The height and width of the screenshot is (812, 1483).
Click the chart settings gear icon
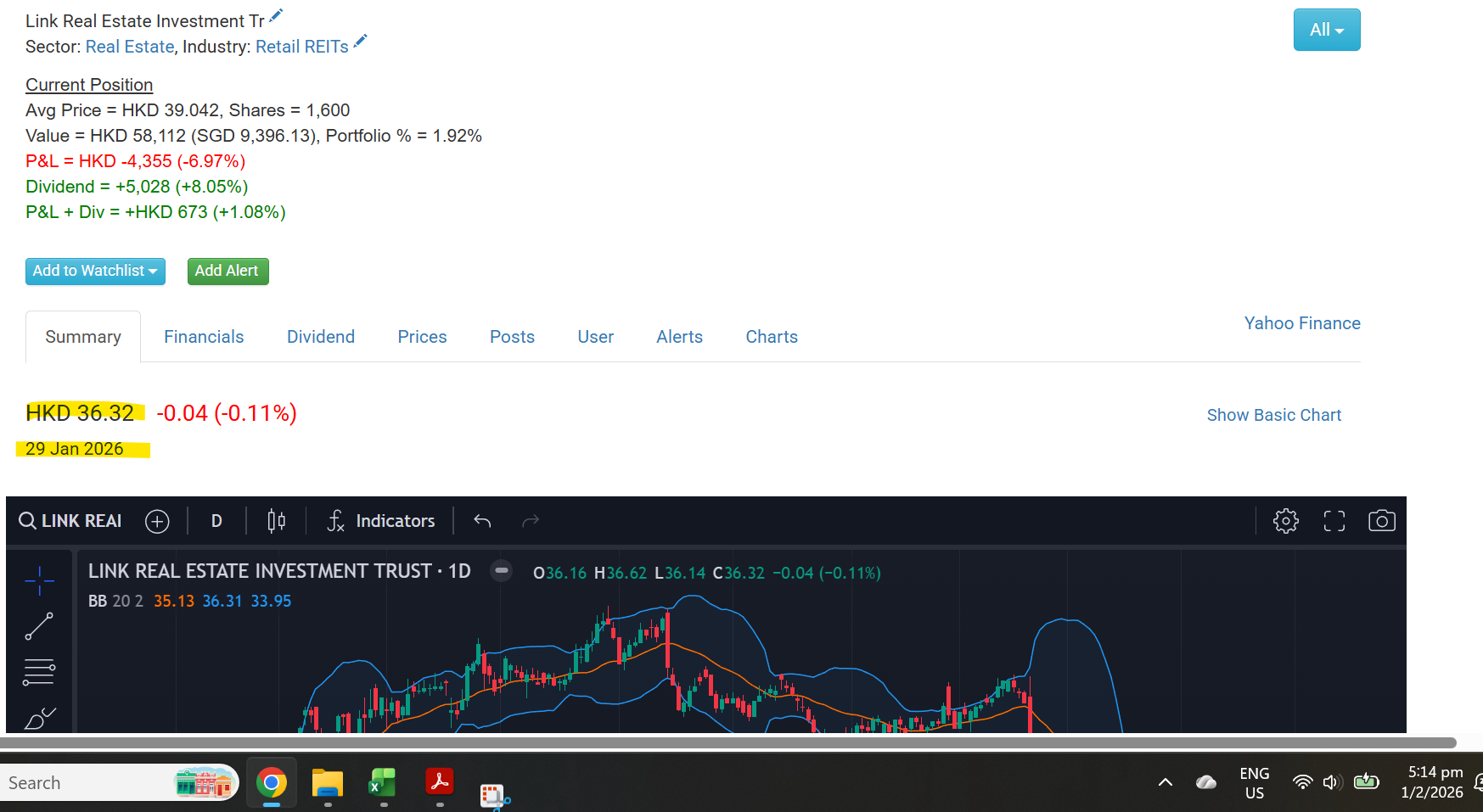click(x=1285, y=521)
